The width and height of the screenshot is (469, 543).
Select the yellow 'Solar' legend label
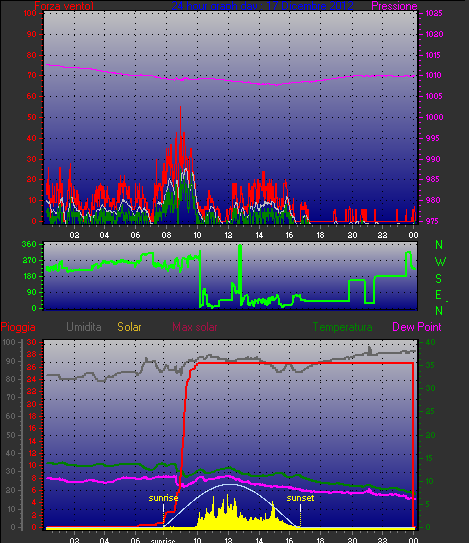(x=129, y=327)
